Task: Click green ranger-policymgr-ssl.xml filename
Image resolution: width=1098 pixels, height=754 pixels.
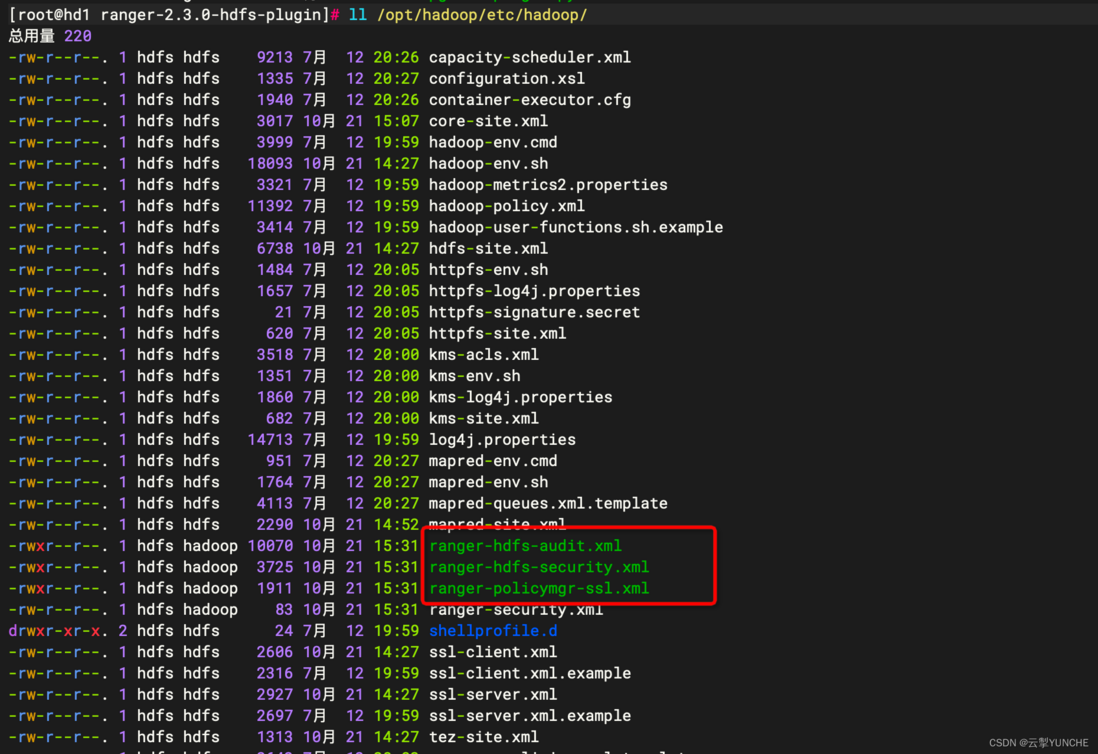Action: coord(538,588)
